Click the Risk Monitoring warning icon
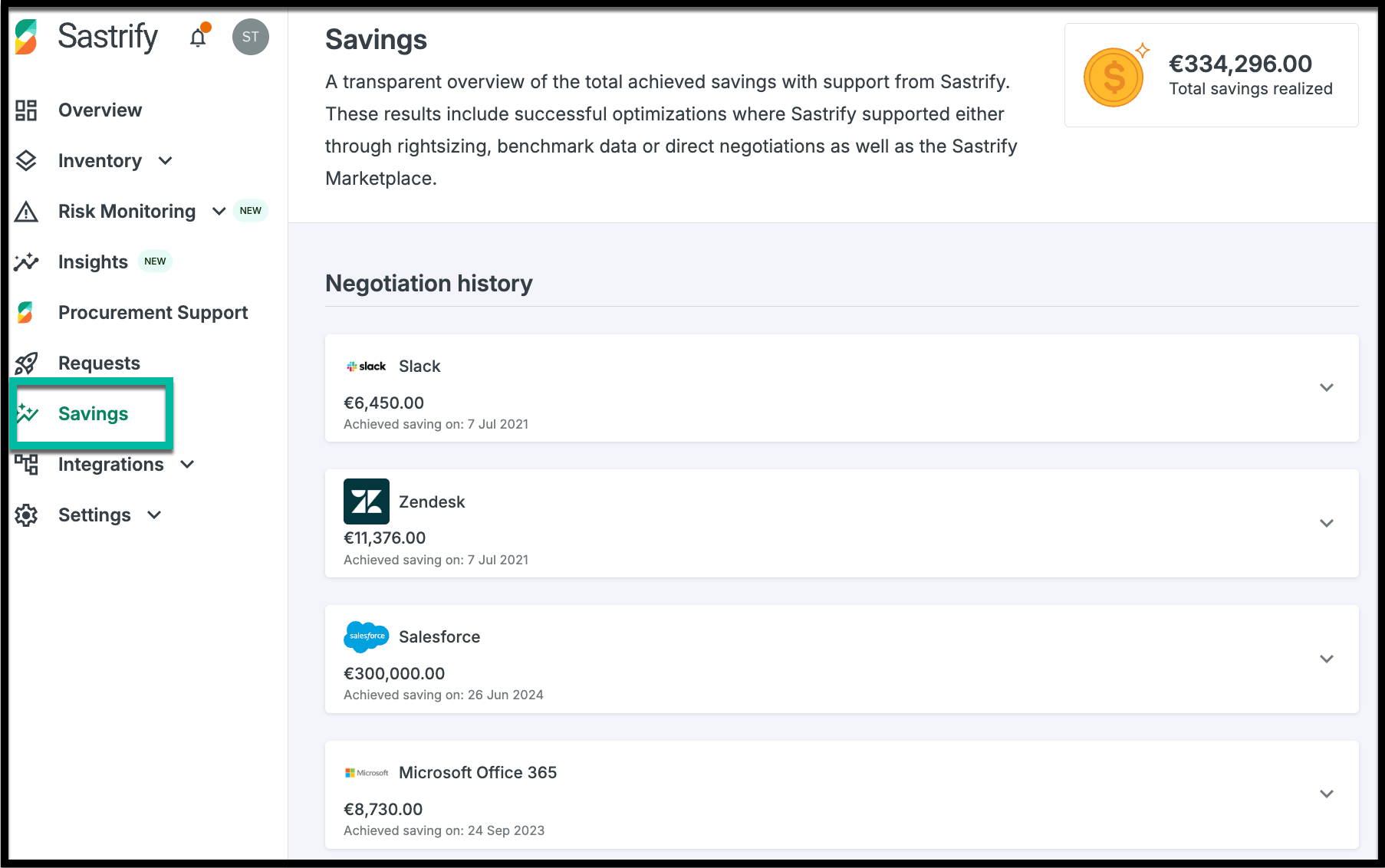Image resolution: width=1385 pixels, height=868 pixels. [26, 212]
